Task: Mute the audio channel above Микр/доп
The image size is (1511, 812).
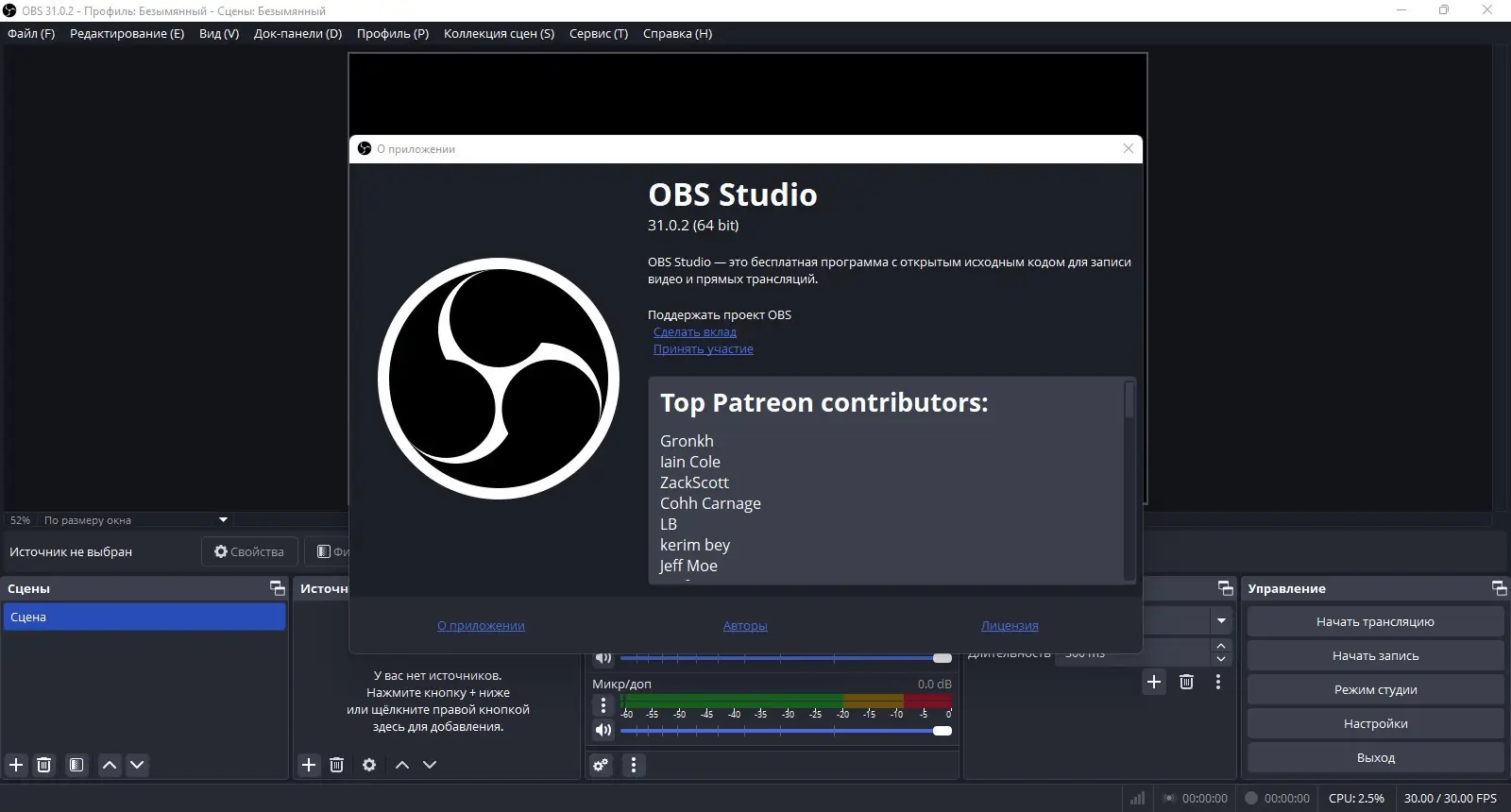Action: (x=603, y=658)
